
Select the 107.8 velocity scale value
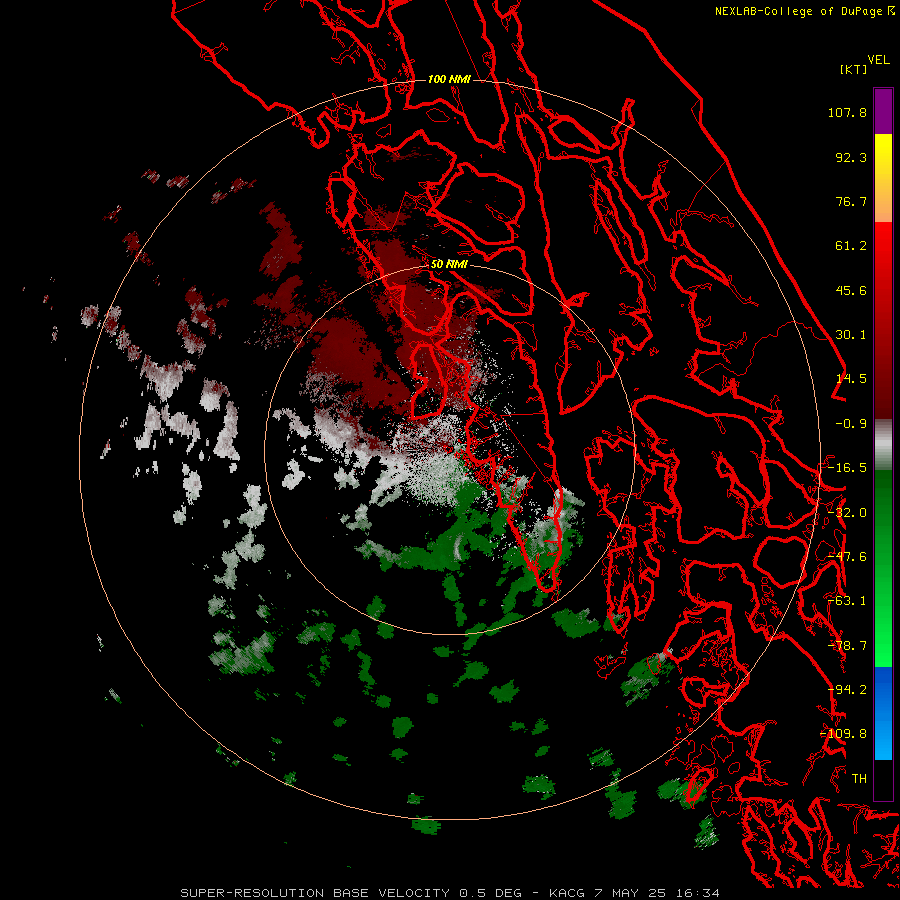[847, 112]
